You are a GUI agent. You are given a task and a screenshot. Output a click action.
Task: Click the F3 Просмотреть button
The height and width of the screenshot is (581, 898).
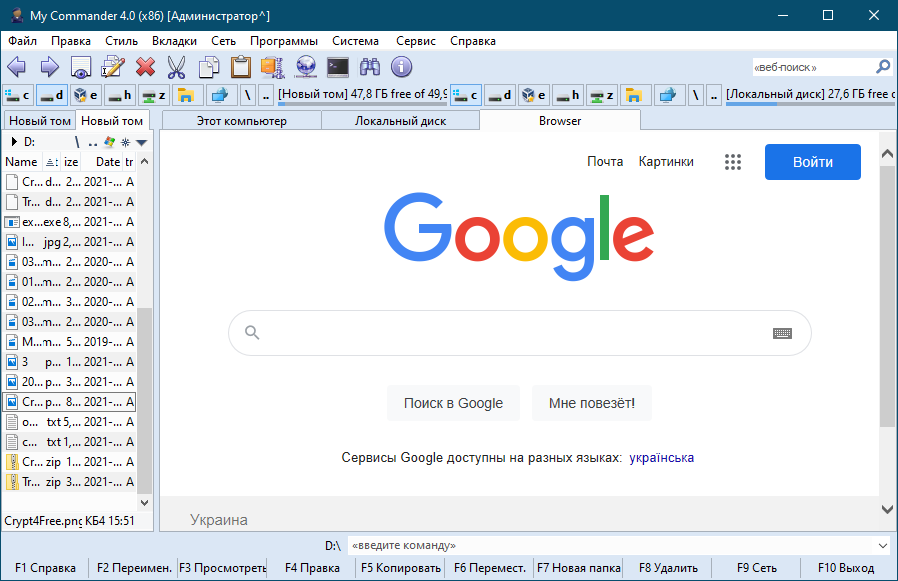(222, 568)
